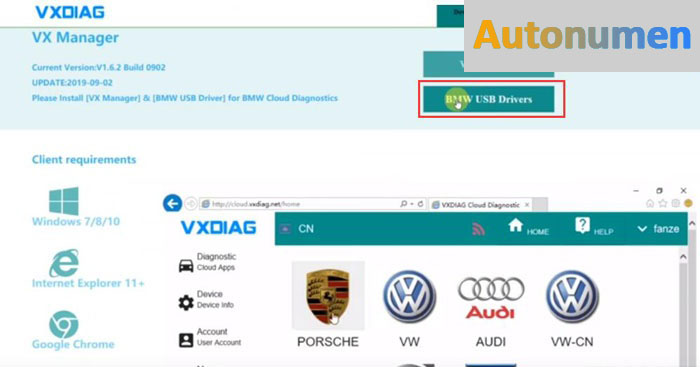The image size is (700, 367).
Task: Click the smiley feedback icon in browser
Action: [688, 204]
